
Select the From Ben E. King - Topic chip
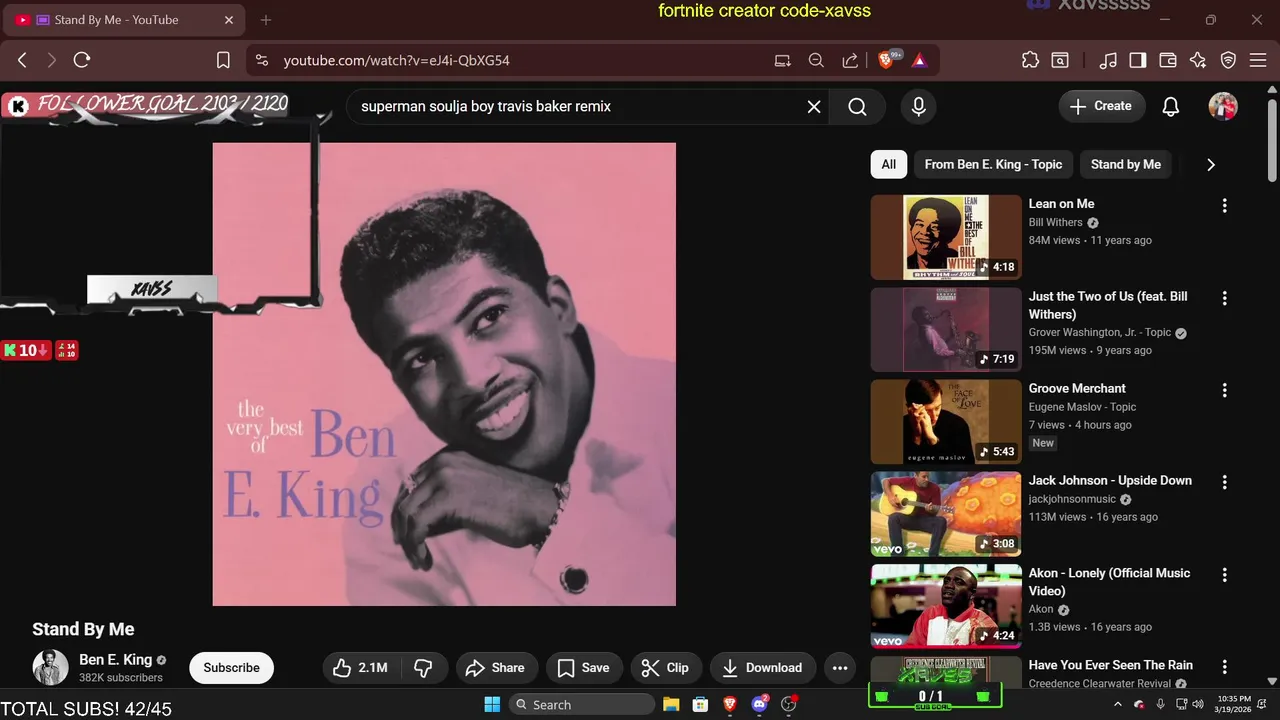click(993, 164)
